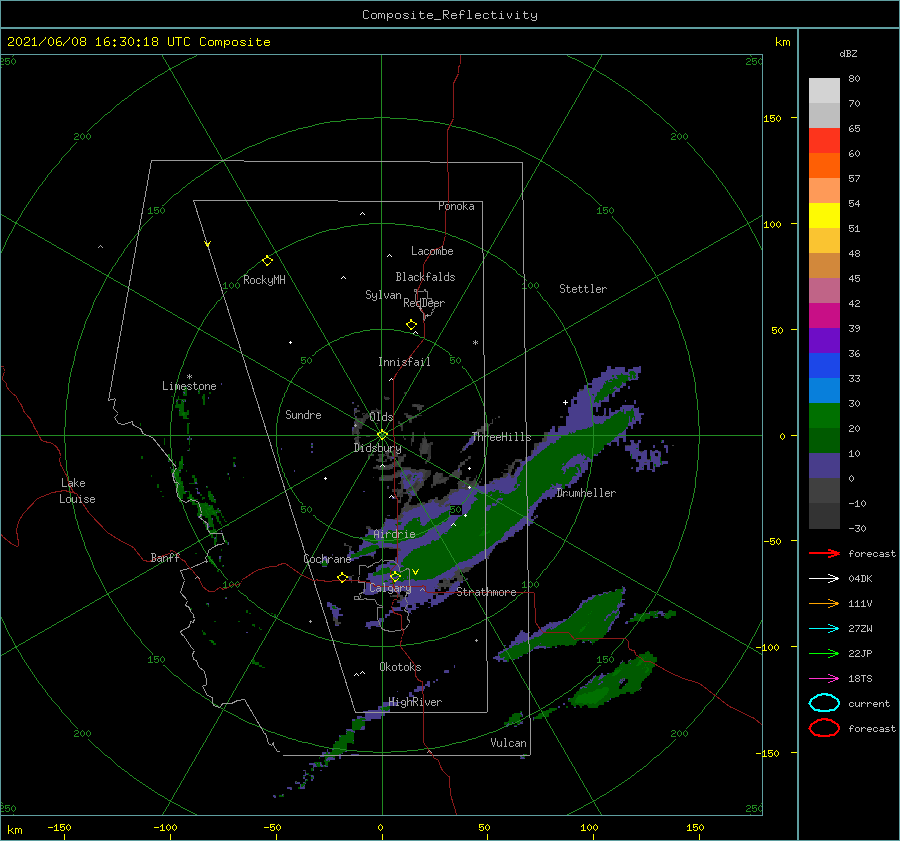Click the Stettler city label
Screen dimensions: 900x841
[583, 289]
